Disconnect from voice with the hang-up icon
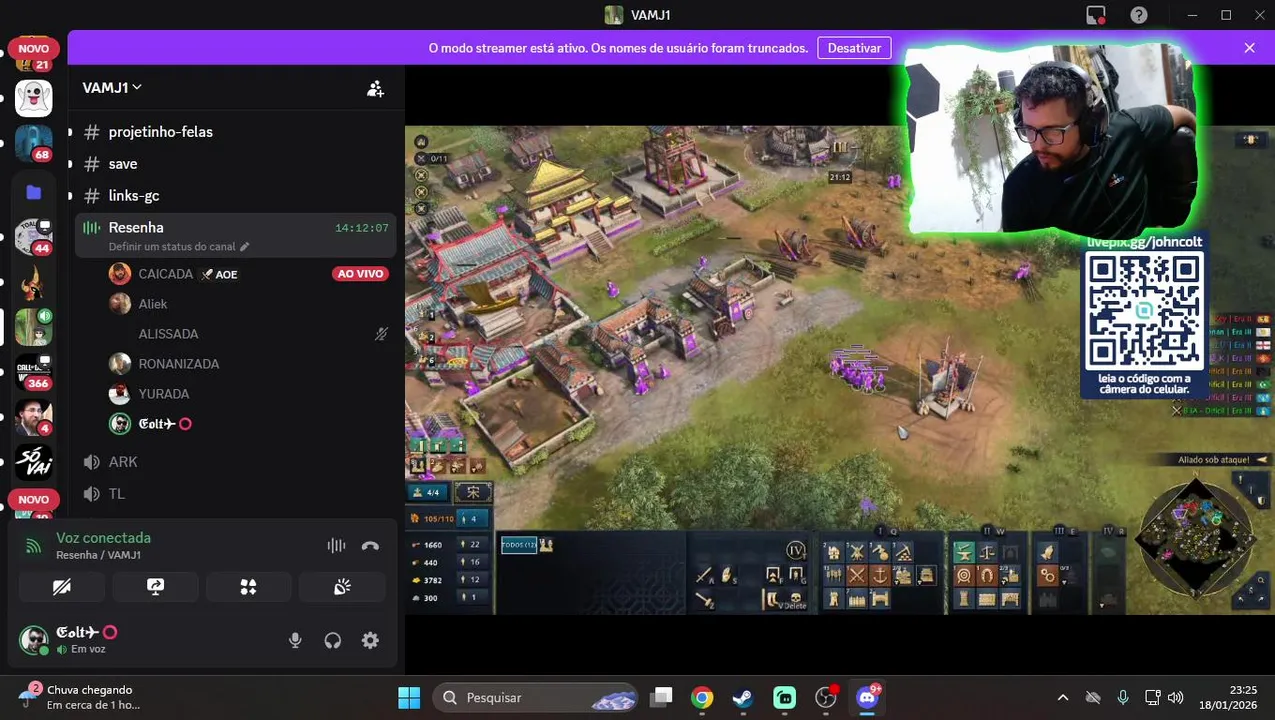The image size is (1275, 720). (370, 546)
